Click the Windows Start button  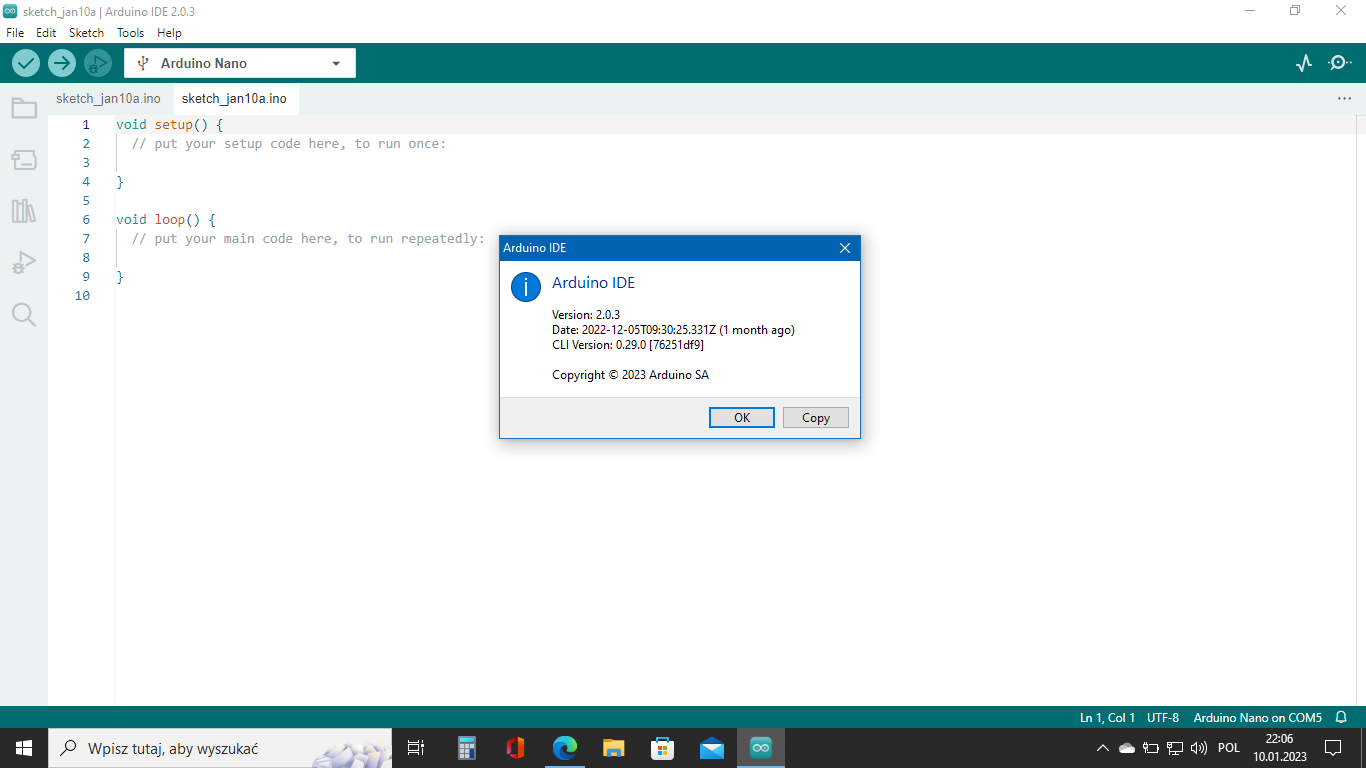click(24, 748)
